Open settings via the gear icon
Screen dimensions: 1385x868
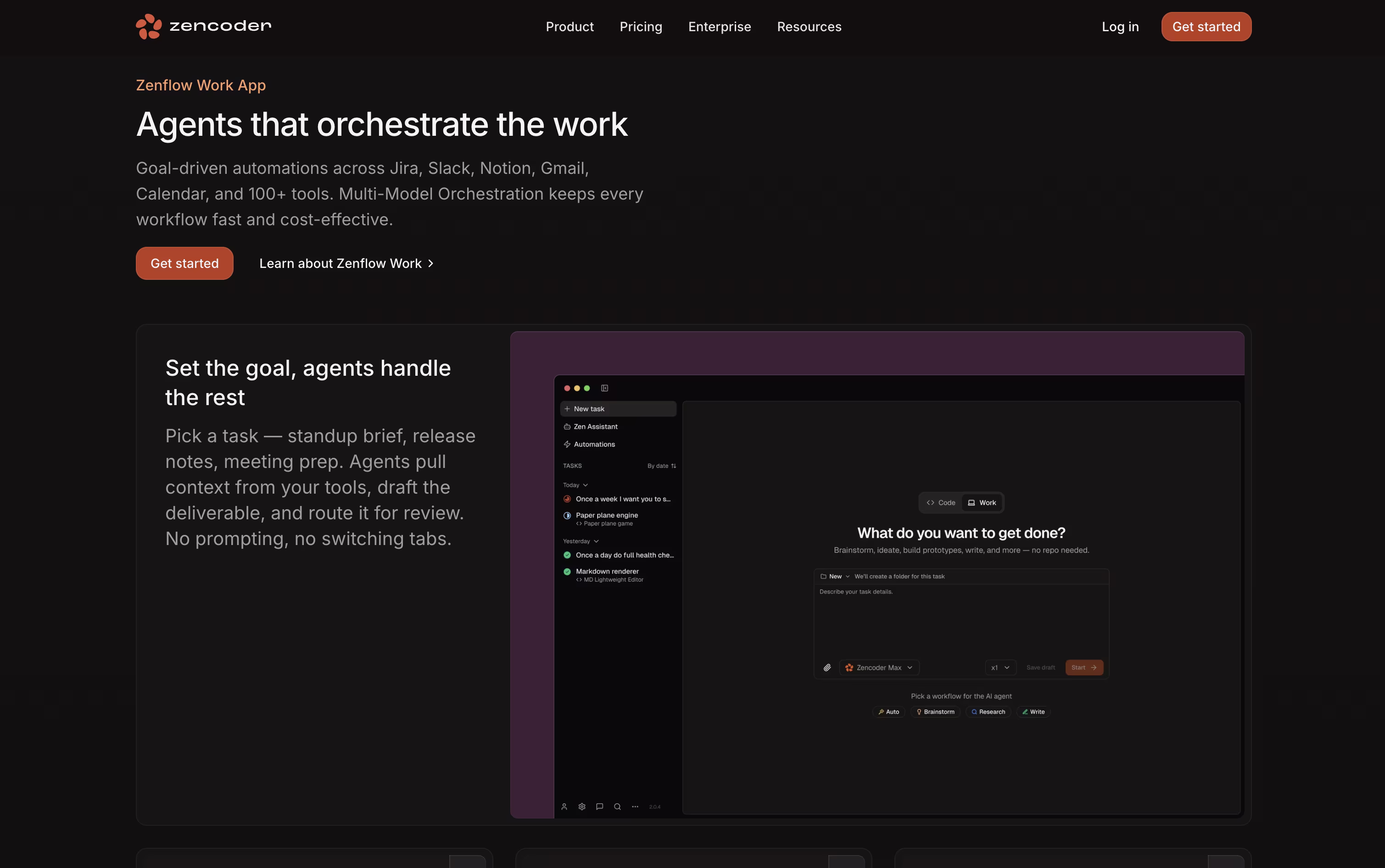(x=582, y=807)
